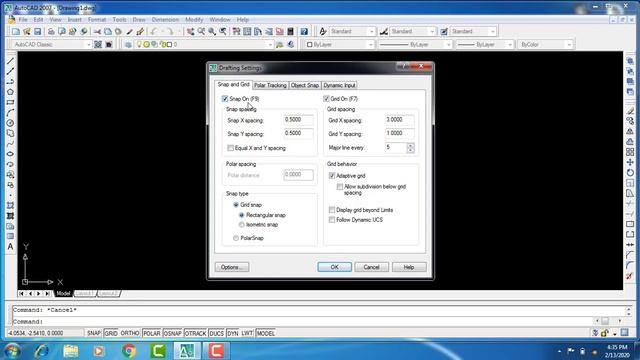Open the Format menu
Viewport: 640px width, 360px height.
97,20
